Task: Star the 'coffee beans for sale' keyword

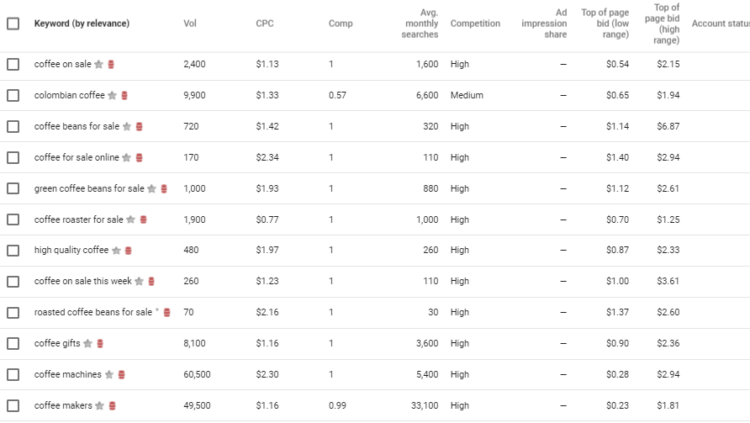Action: [x=127, y=127]
